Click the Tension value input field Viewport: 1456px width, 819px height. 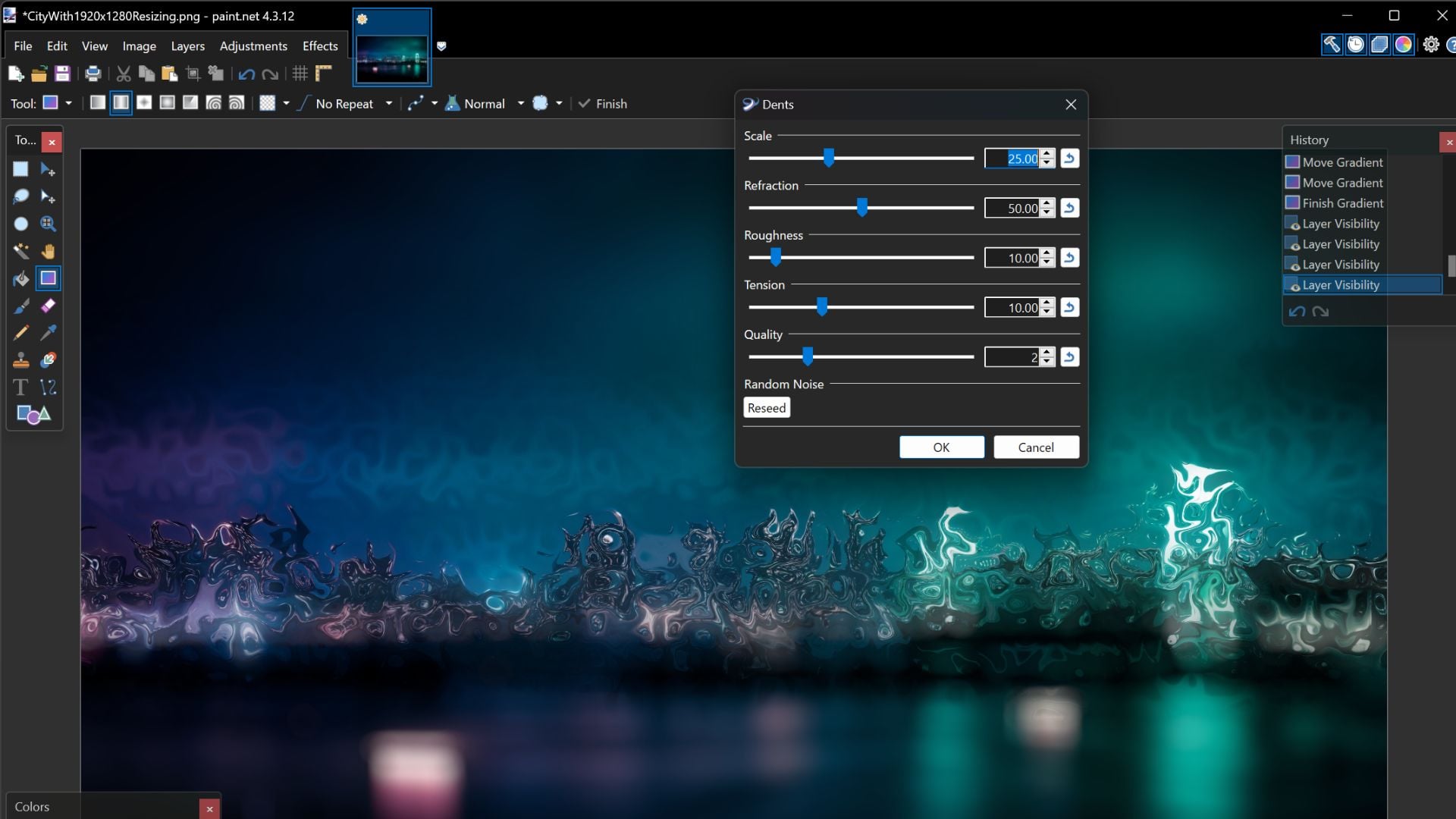(x=1013, y=308)
